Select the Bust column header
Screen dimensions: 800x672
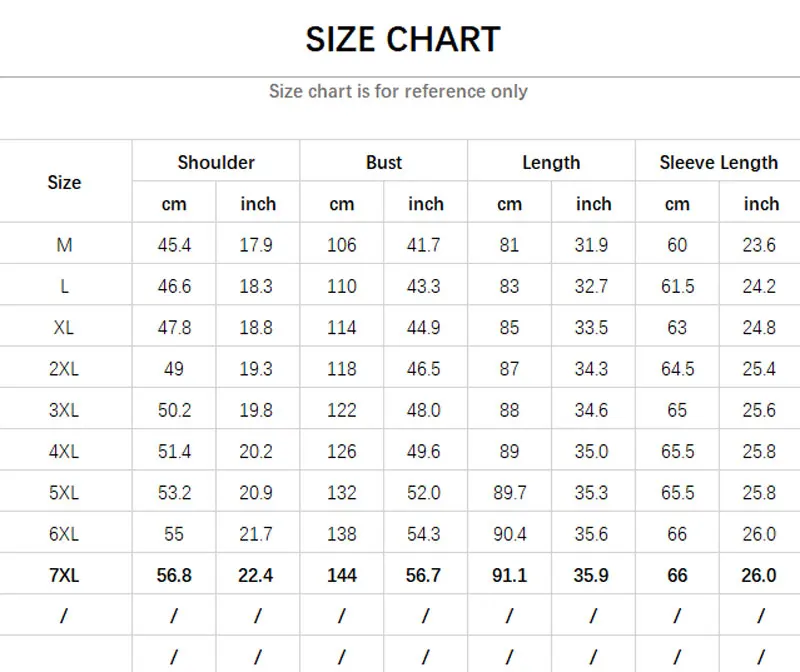click(x=384, y=162)
